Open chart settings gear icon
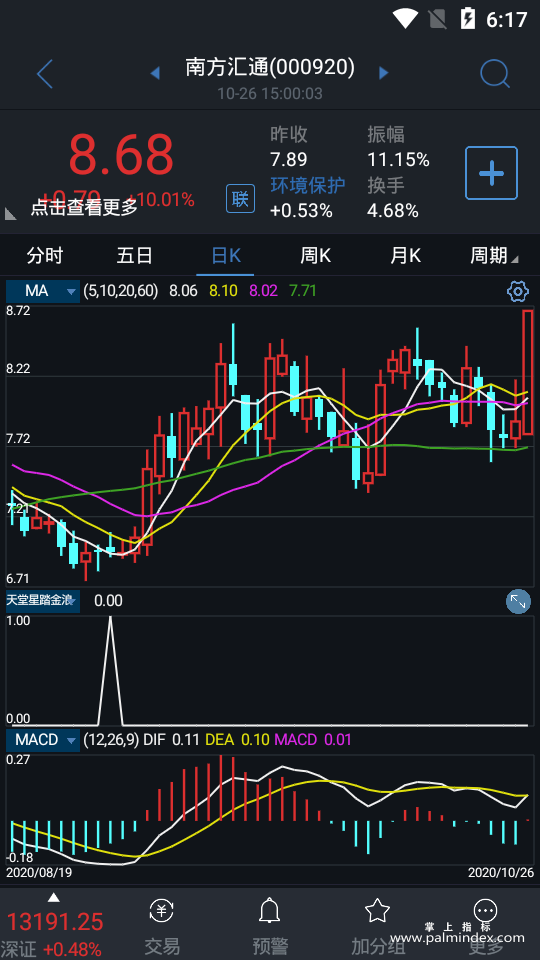Image resolution: width=540 pixels, height=960 pixels. point(518,291)
